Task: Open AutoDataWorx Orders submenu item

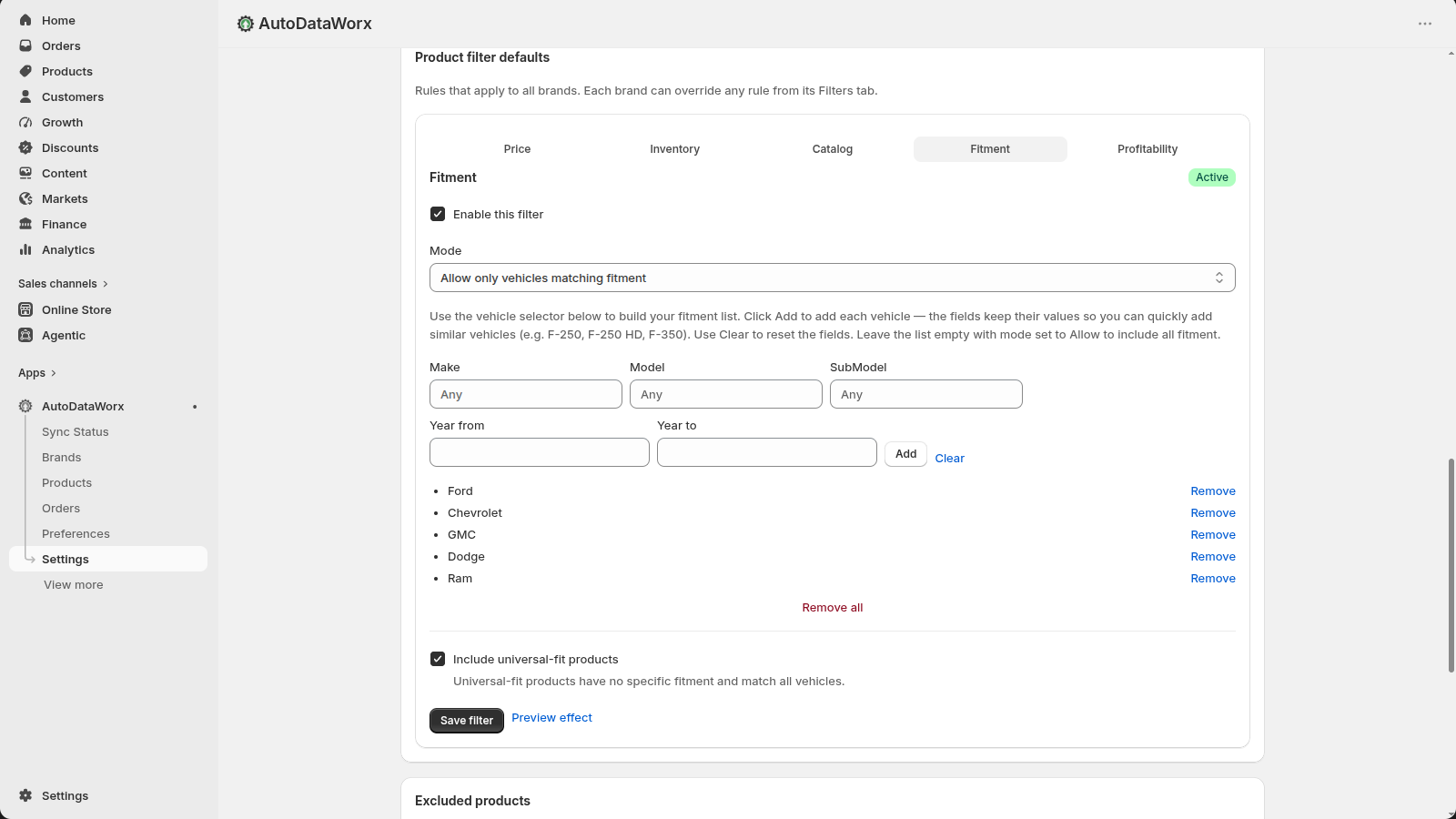Action: click(61, 509)
